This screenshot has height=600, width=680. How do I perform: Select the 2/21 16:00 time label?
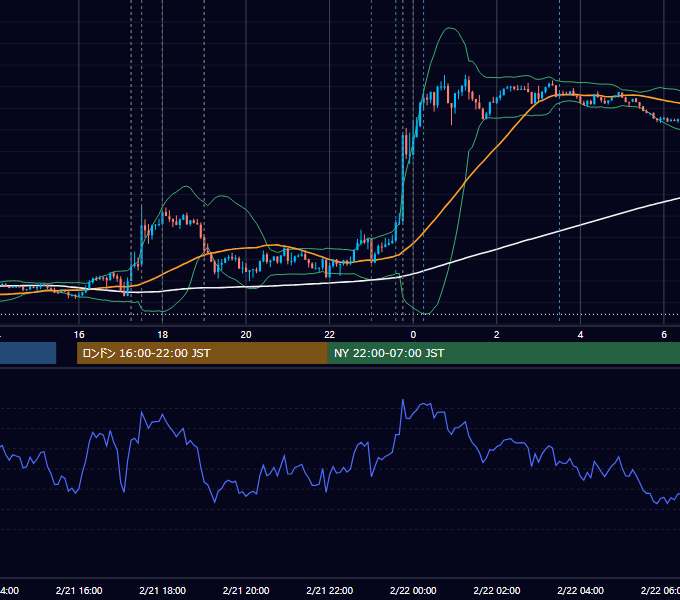coord(79,590)
